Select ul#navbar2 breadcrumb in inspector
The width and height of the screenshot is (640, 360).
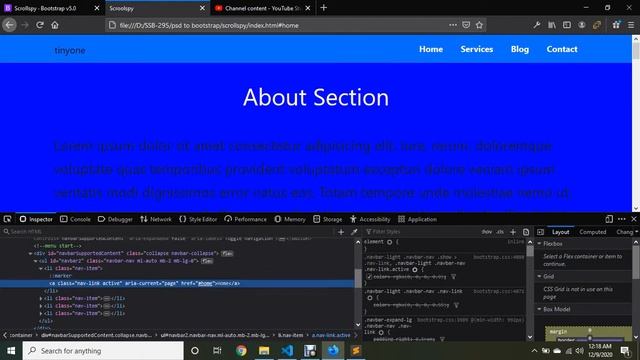click(215, 335)
